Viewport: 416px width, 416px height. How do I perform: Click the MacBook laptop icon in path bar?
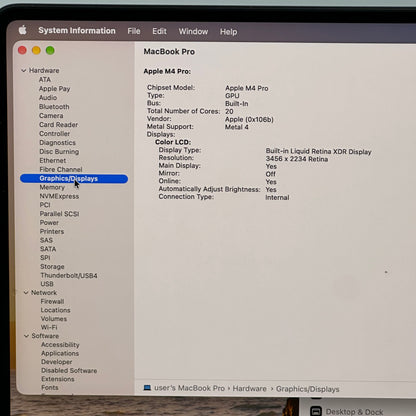coord(147,388)
